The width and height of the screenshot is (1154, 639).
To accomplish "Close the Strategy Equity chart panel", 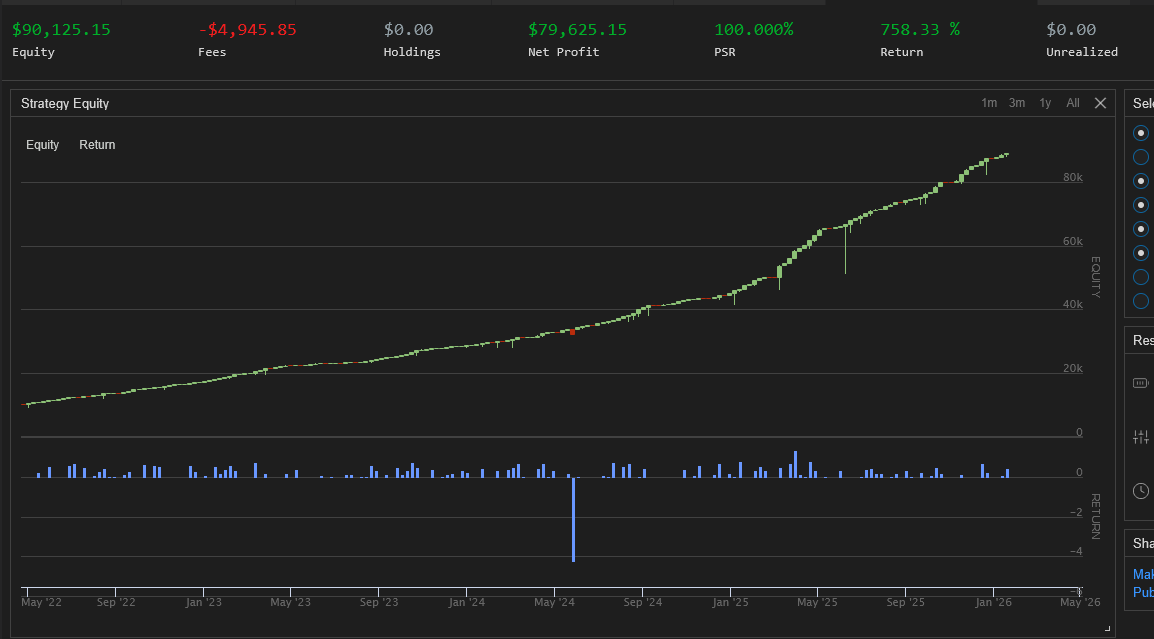I will (x=1100, y=103).
